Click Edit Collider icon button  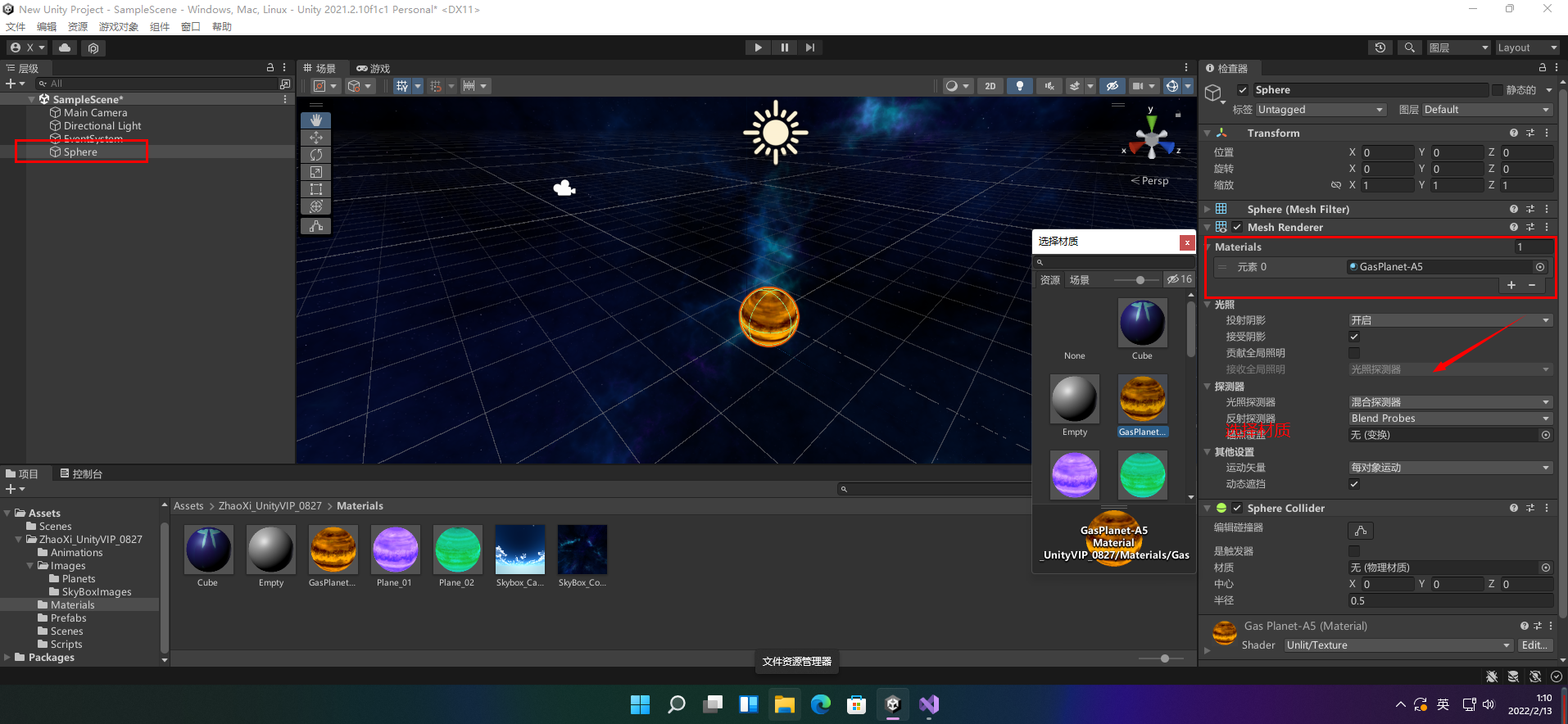click(x=1361, y=530)
